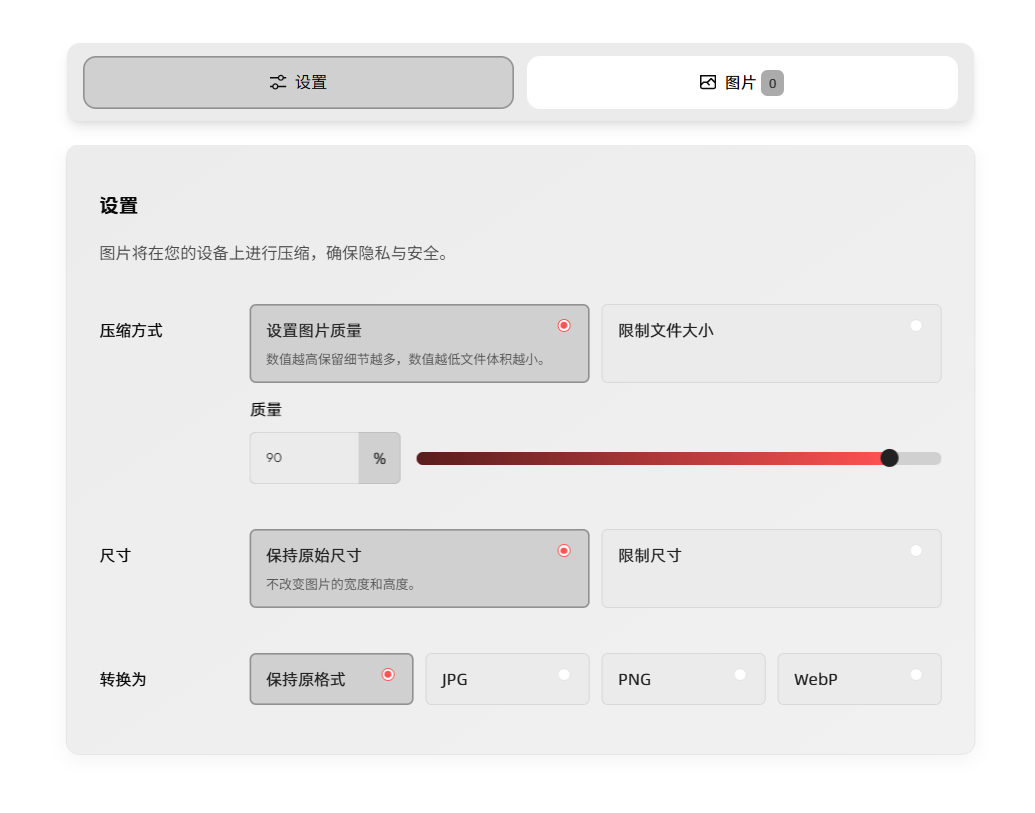
Task: Click the 尺寸 row label
Action: (115, 556)
